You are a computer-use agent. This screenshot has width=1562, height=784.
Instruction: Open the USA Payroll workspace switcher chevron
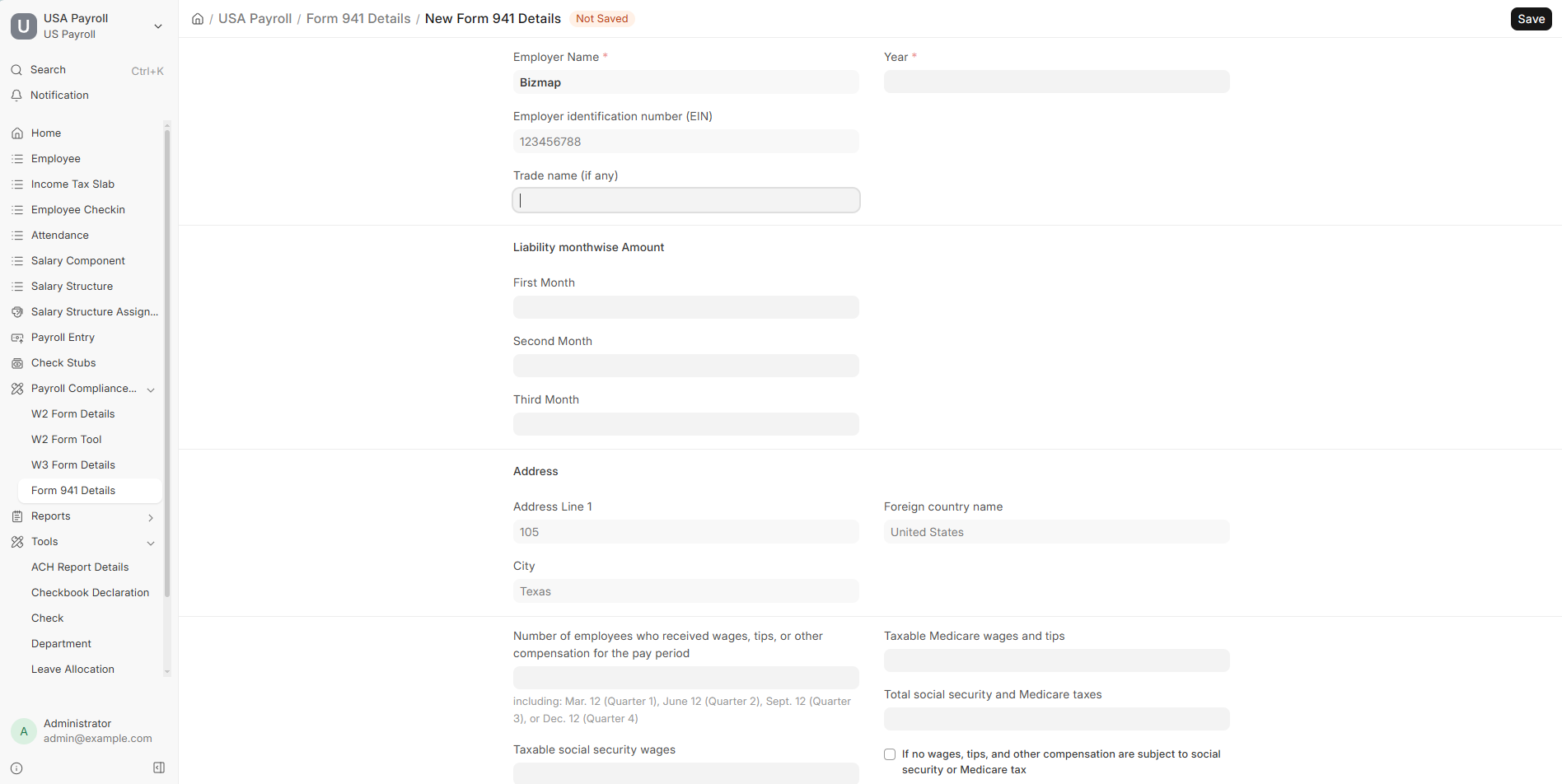(158, 26)
